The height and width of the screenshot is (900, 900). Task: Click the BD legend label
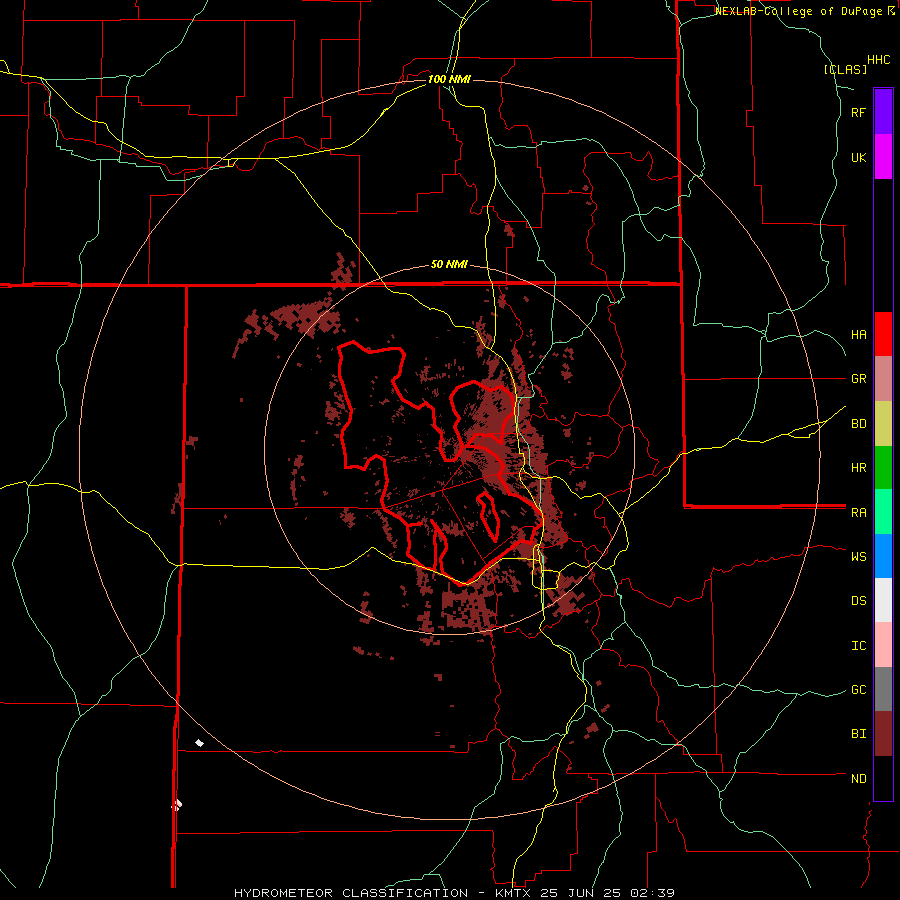tap(859, 424)
